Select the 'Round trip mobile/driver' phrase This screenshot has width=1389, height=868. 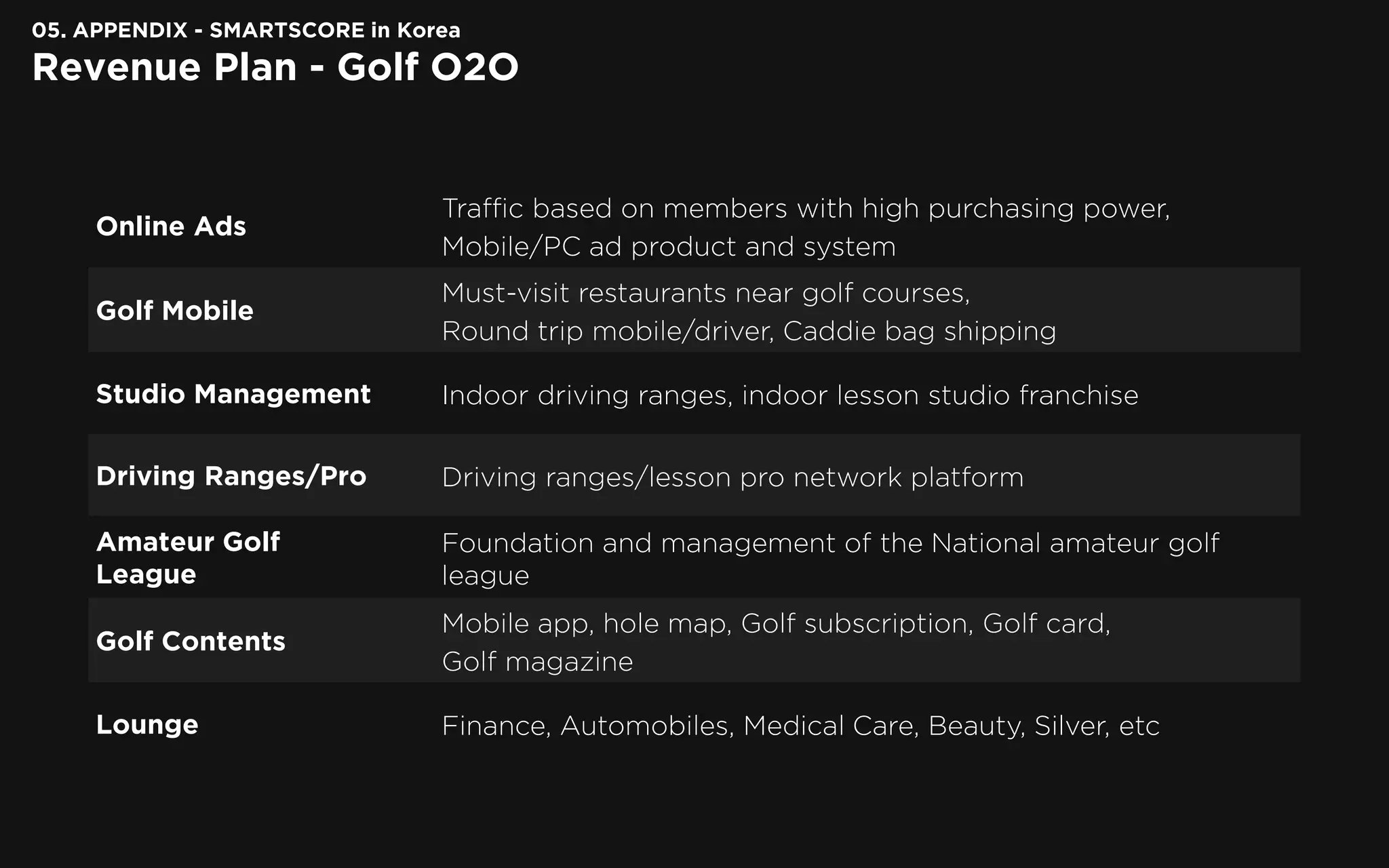(607, 331)
